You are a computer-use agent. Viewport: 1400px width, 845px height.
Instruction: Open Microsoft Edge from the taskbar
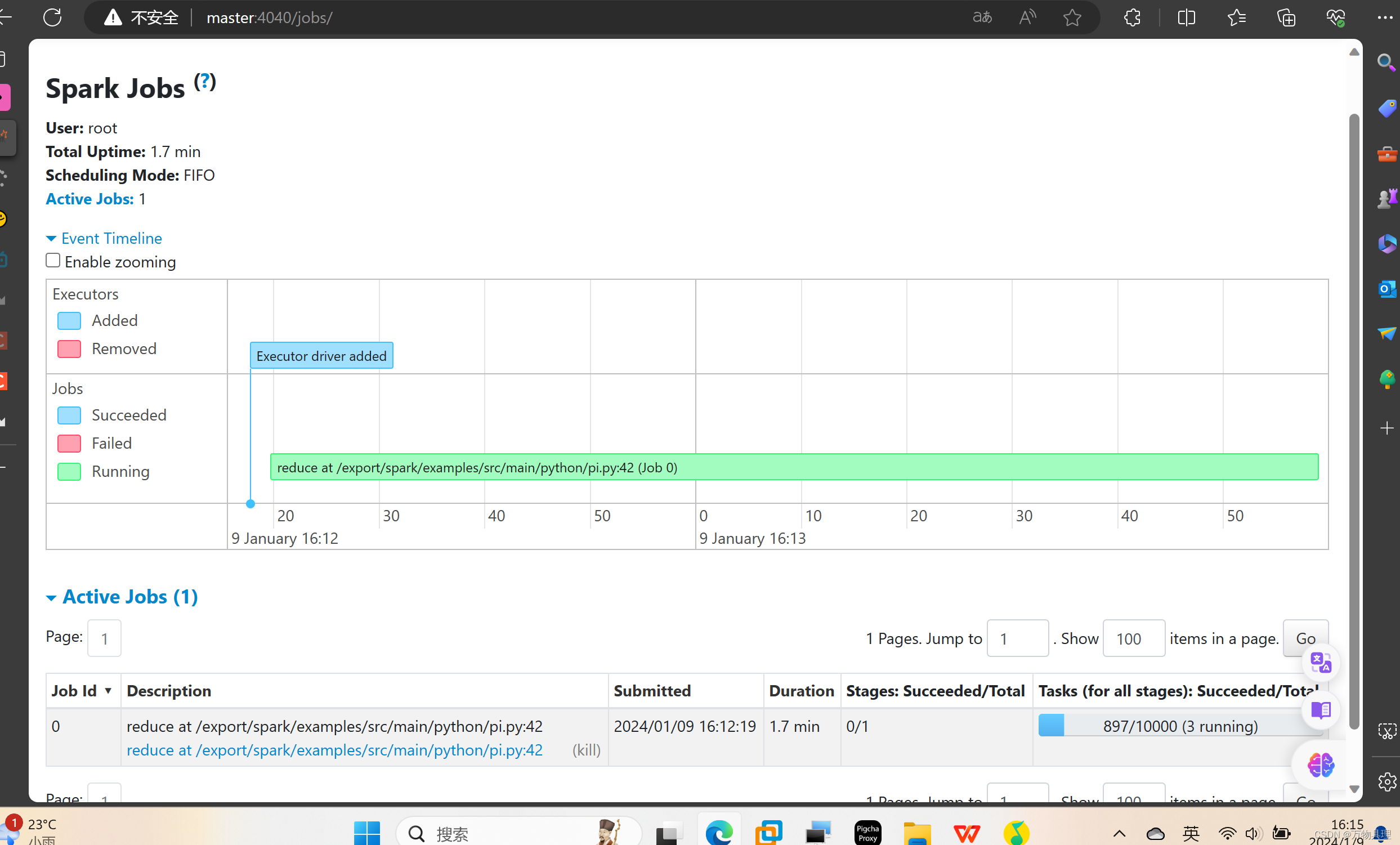tap(719, 833)
